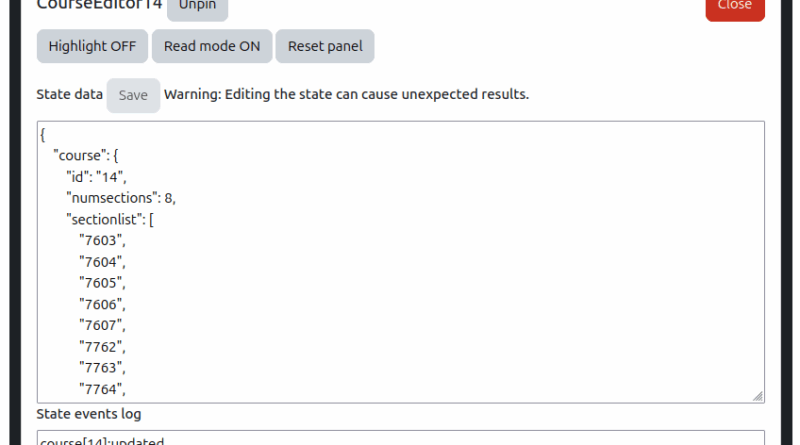Click the state editing warning text

coord(346,95)
